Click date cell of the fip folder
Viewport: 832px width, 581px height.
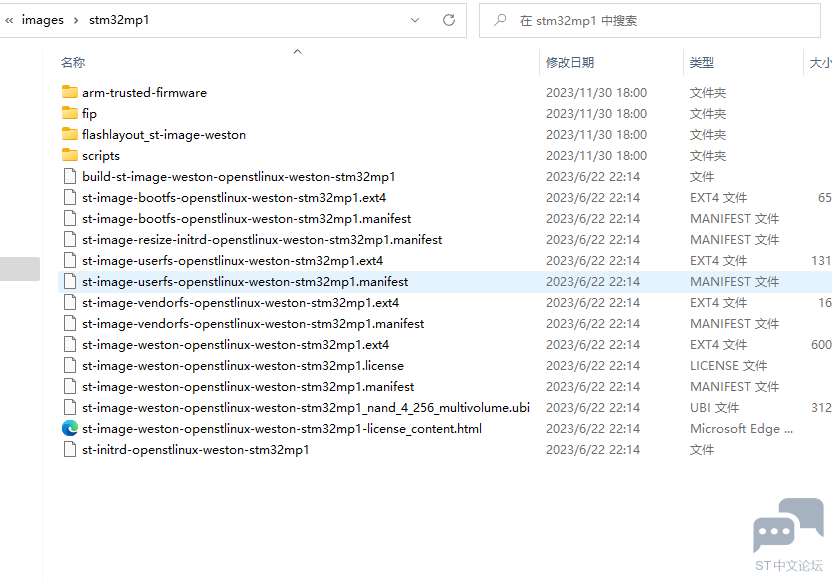point(596,114)
